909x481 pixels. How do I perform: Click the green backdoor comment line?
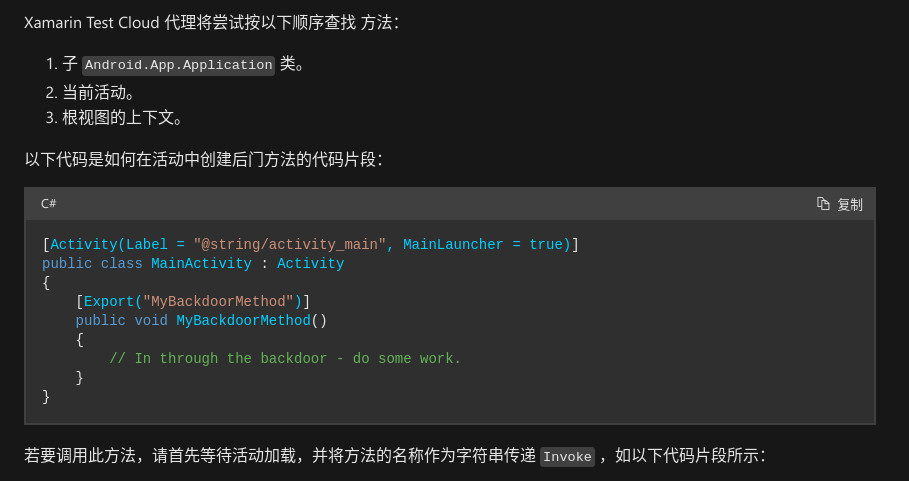pyautogui.click(x=285, y=359)
